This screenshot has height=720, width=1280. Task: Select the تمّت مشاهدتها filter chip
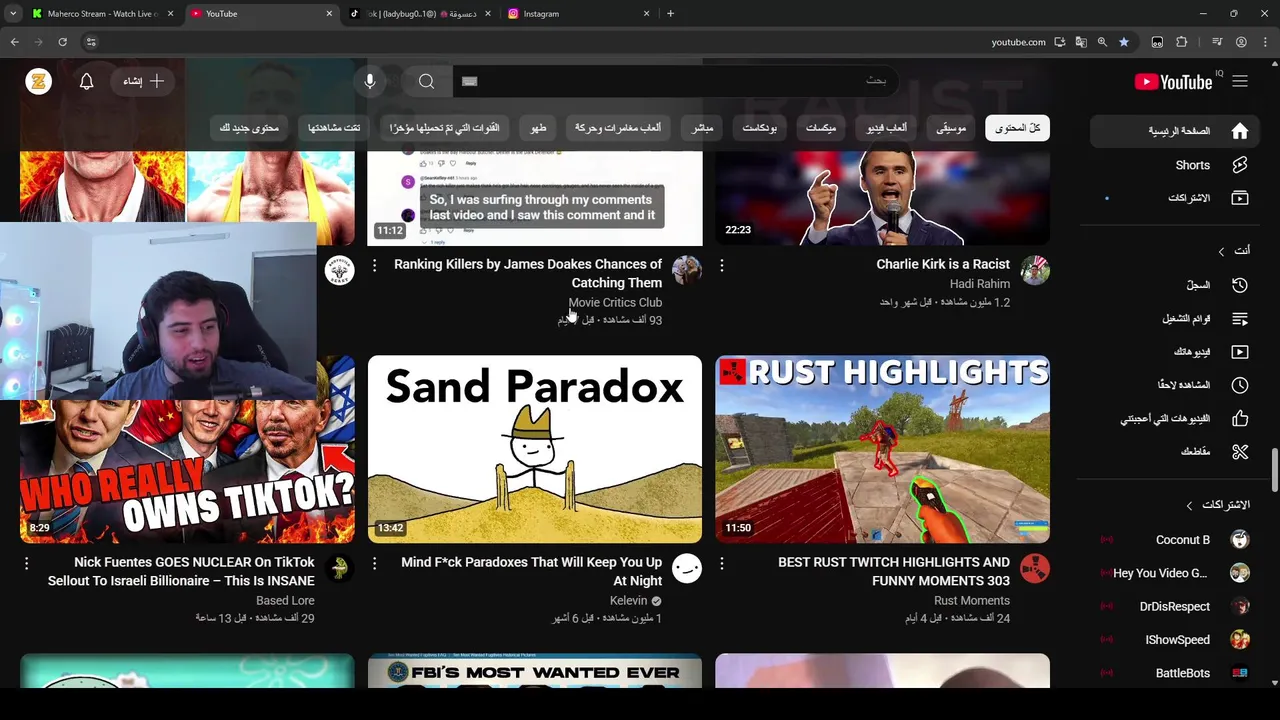[x=334, y=128]
